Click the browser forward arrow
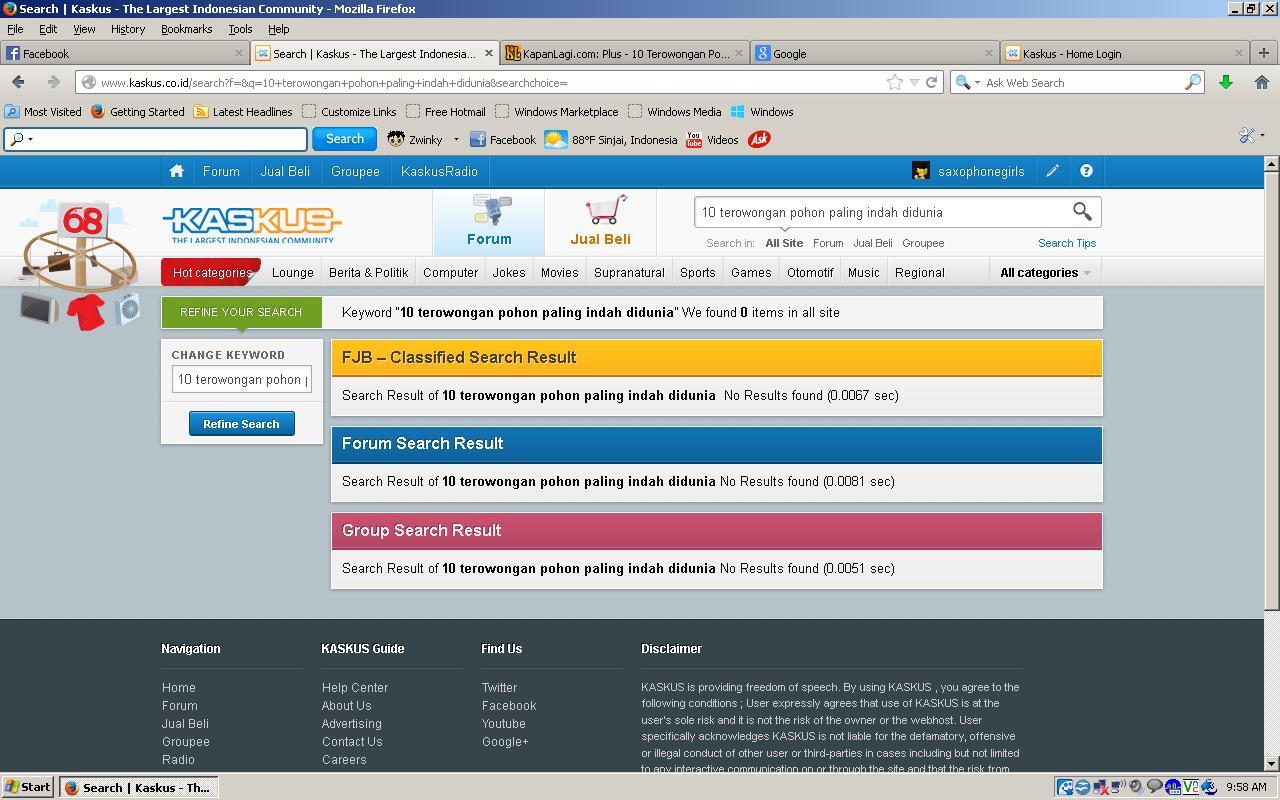This screenshot has height=800, width=1280. 53,82
